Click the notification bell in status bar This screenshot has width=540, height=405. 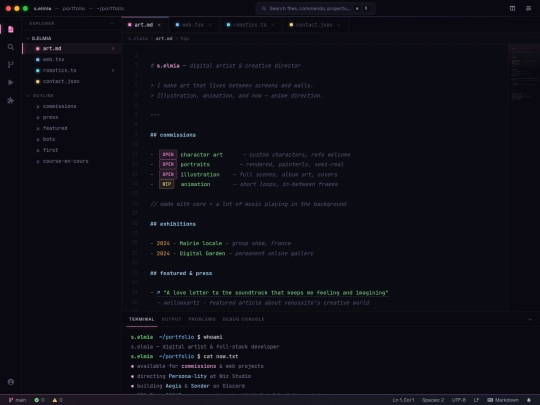pos(529,400)
